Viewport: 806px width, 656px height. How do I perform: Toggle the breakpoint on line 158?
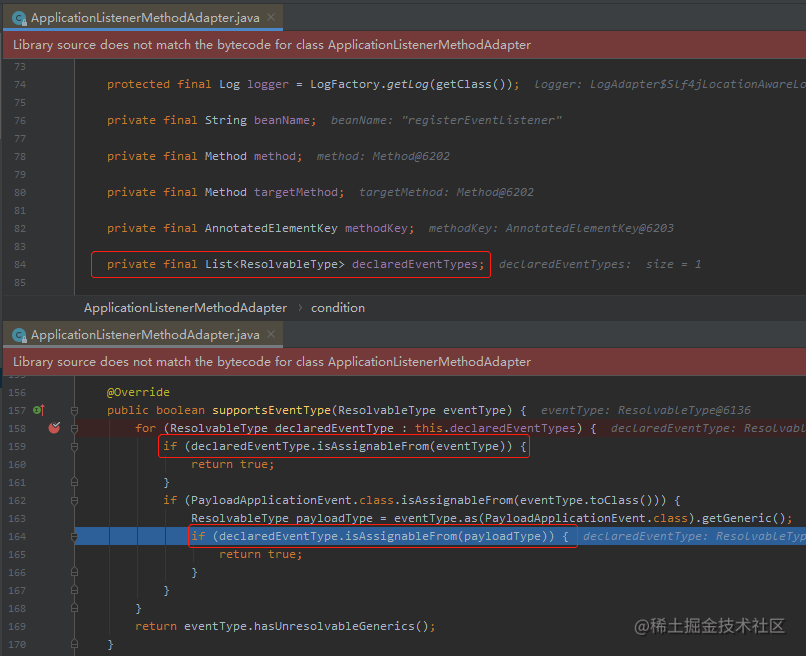click(x=54, y=428)
